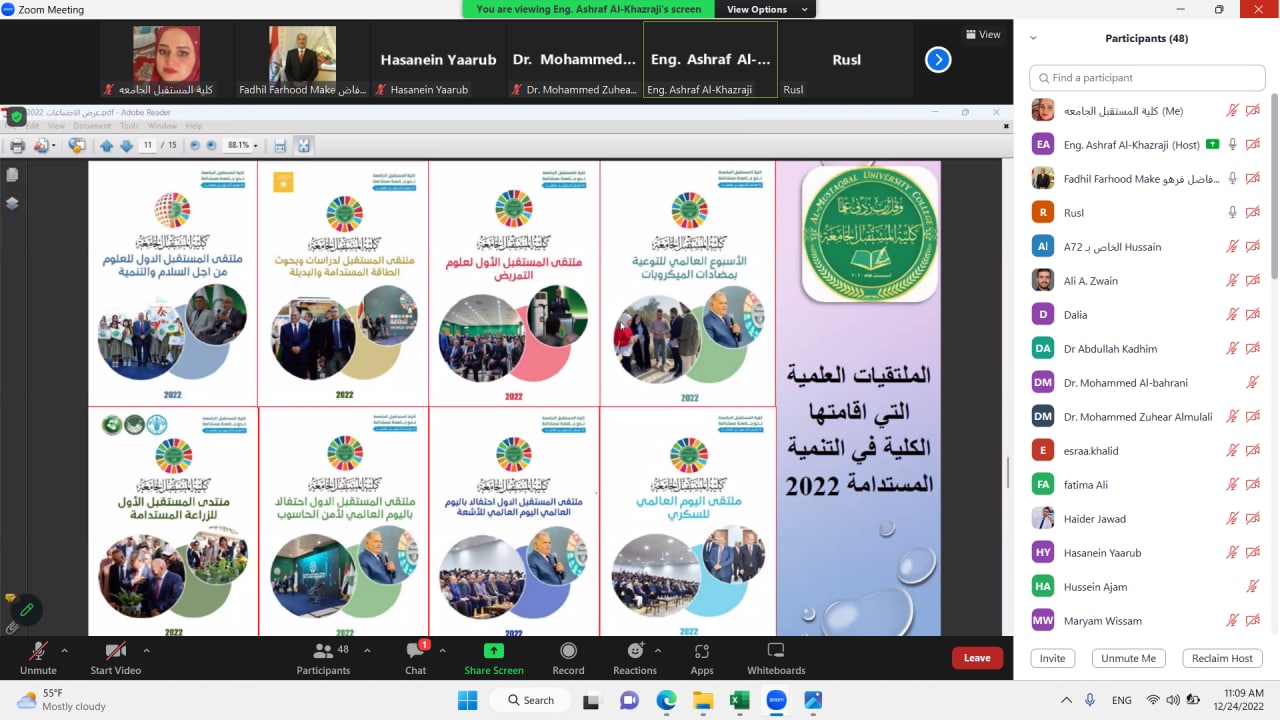The image size is (1280, 720).
Task: Click the green encryption shield icon
Action: pos(16,117)
